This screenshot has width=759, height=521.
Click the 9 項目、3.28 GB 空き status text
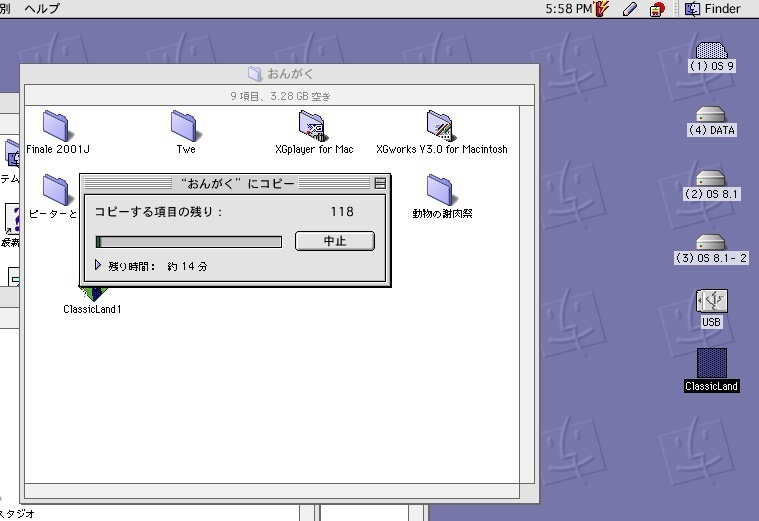tap(280, 96)
